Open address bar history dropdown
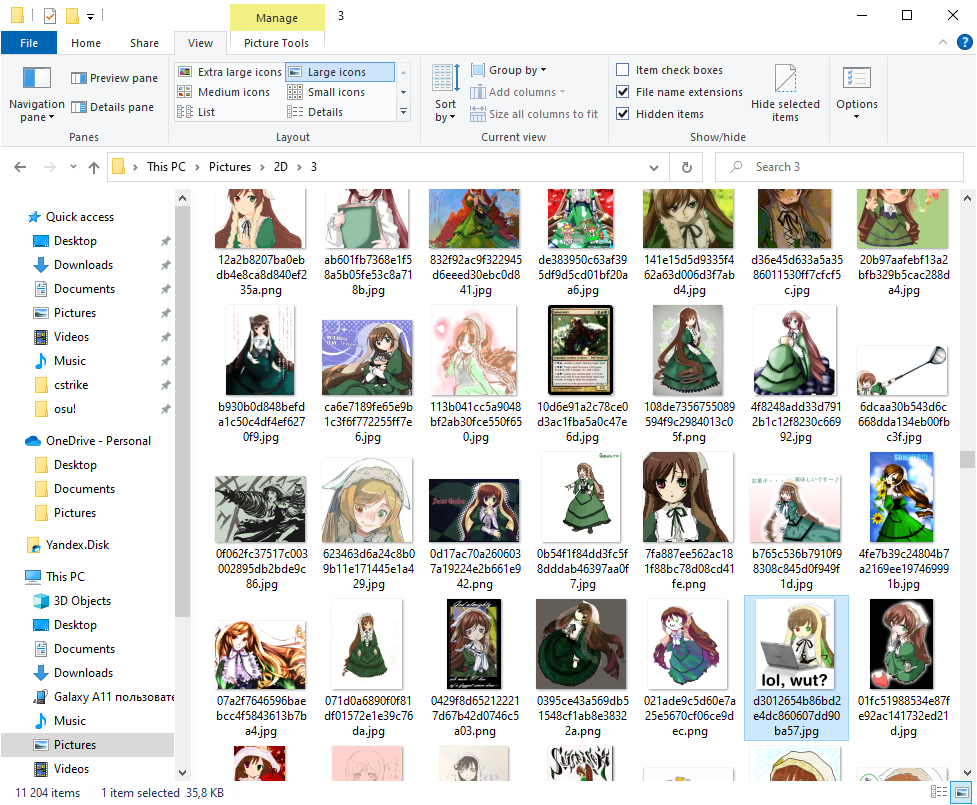 (655, 167)
